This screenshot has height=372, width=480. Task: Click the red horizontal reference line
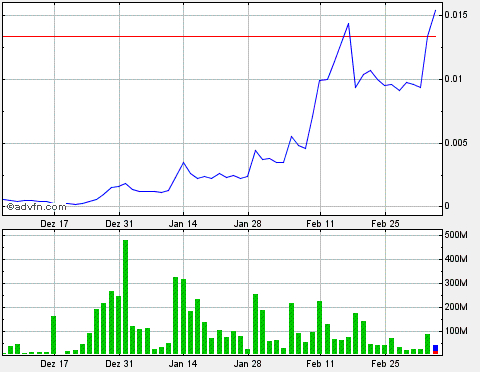point(219,36)
